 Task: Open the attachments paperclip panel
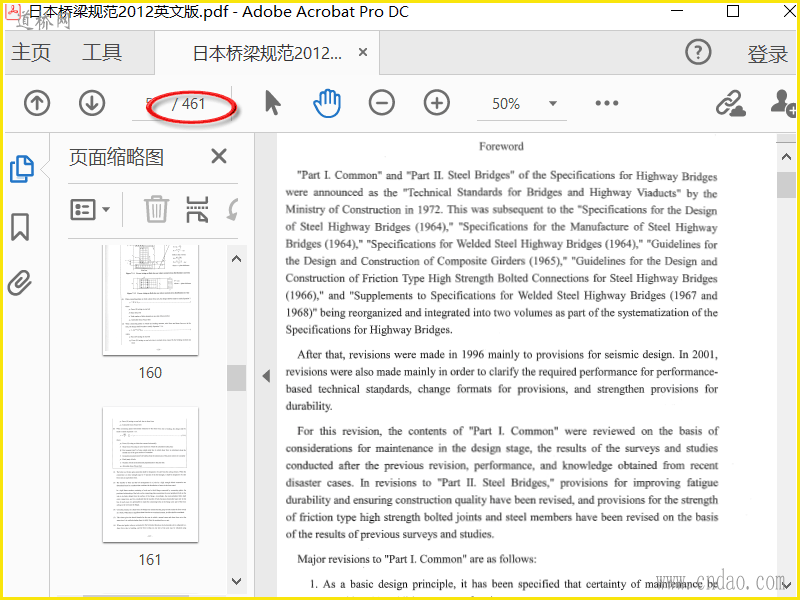[x=20, y=283]
